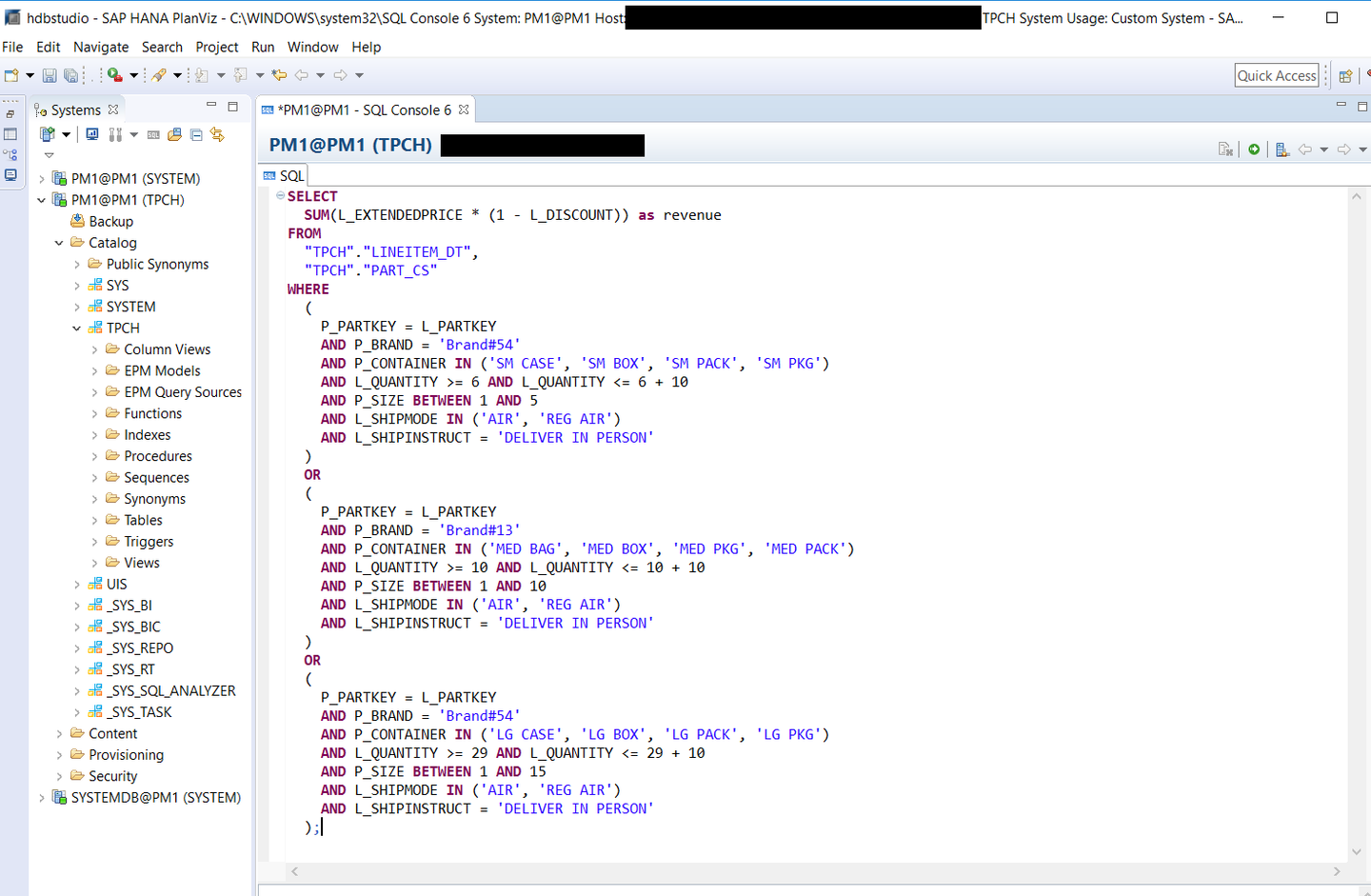Click the Save All icon in the toolbar

70,75
